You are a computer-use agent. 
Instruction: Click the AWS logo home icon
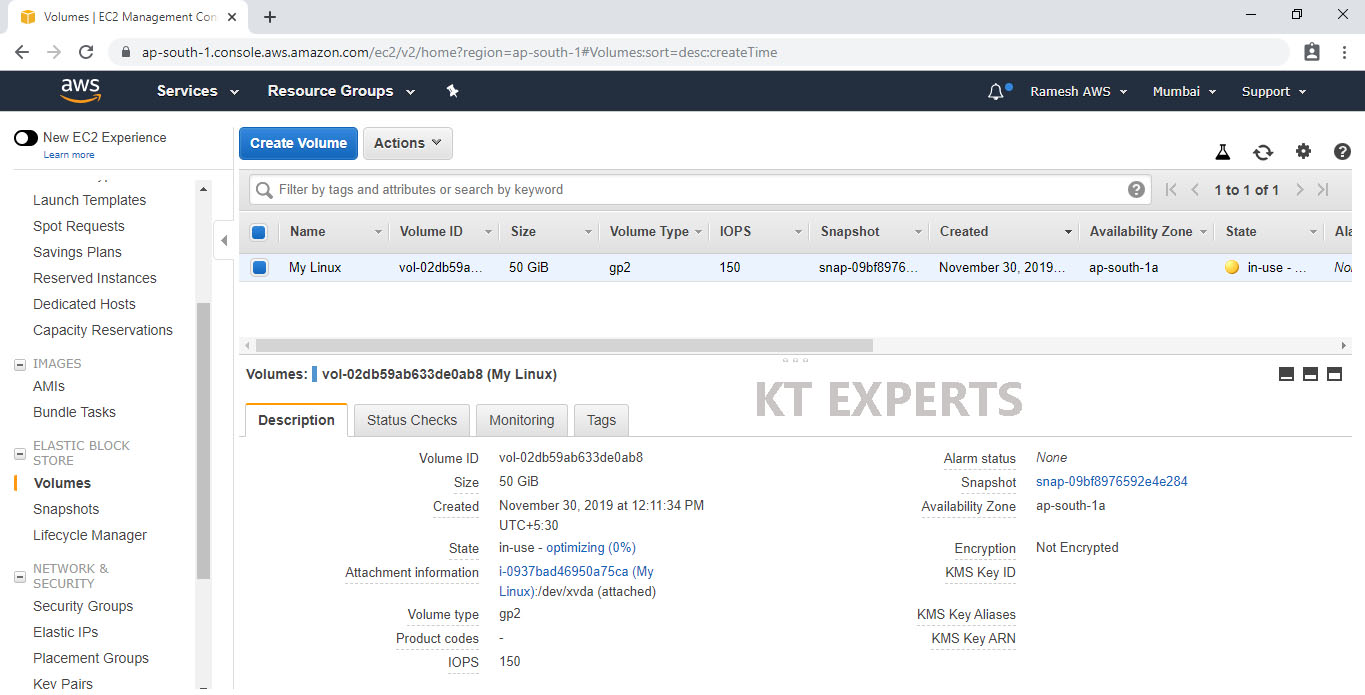click(80, 91)
